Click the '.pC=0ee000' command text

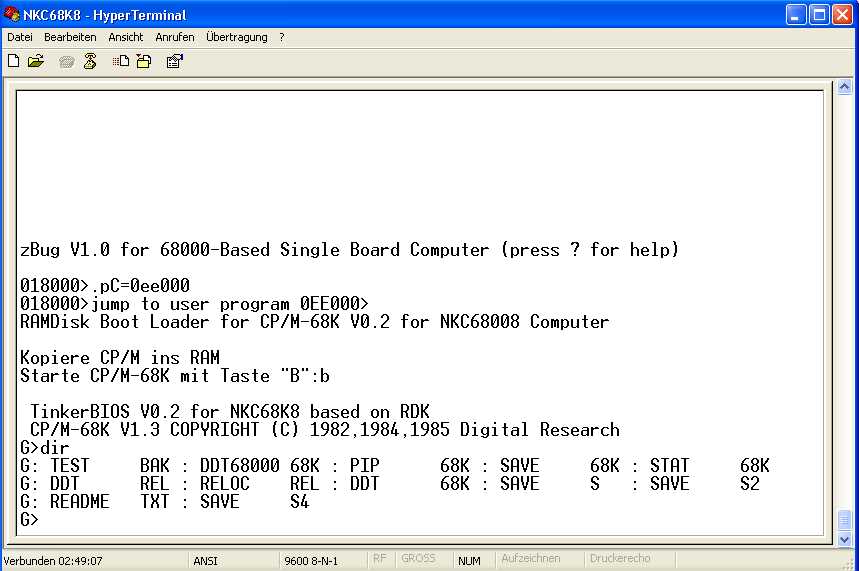coord(140,286)
